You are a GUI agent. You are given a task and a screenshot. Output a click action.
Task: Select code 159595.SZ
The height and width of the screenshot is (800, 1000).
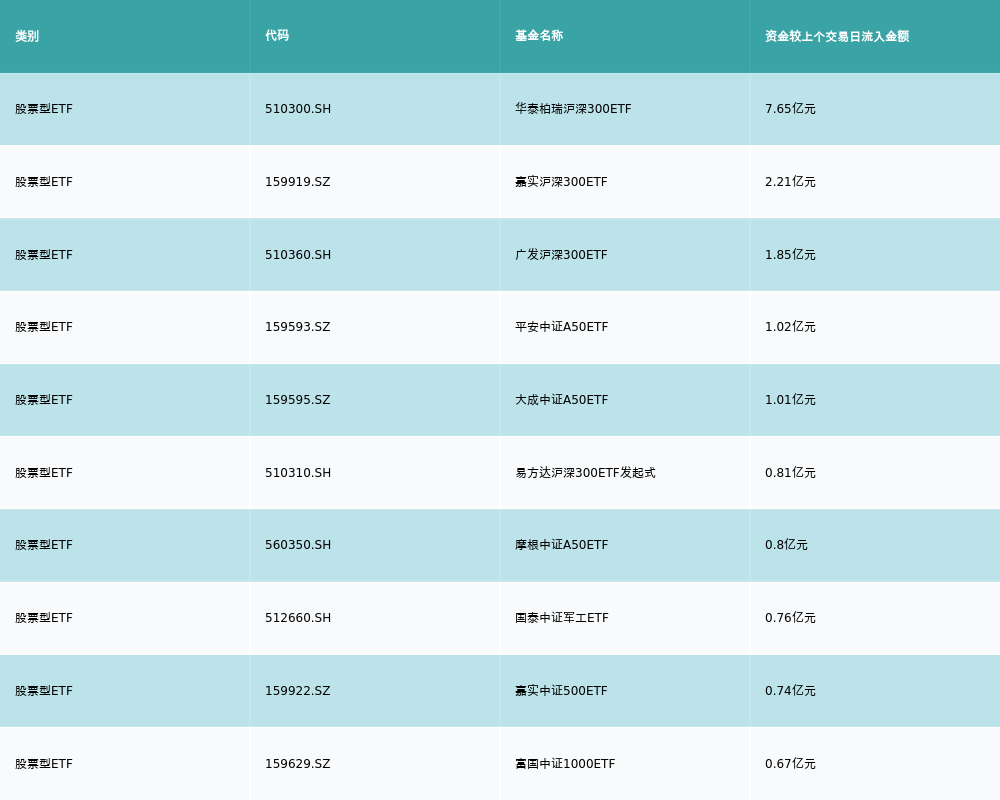[298, 400]
